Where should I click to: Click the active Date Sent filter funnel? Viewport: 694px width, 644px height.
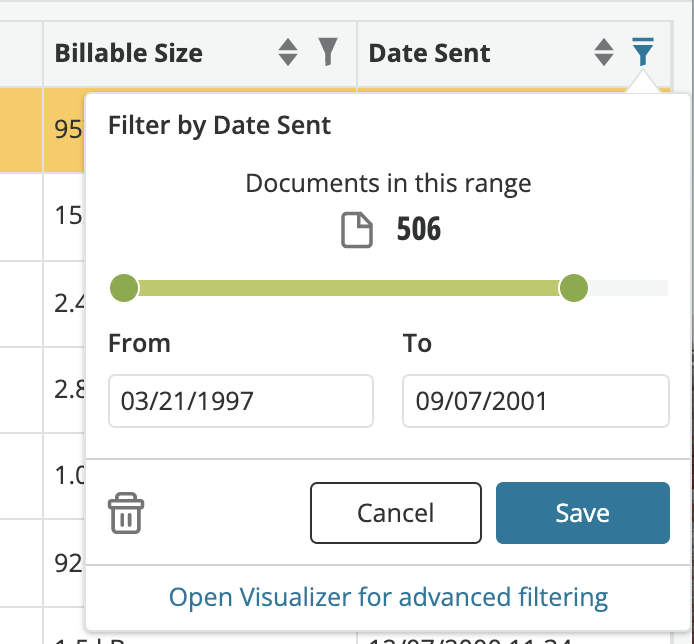(x=642, y=52)
